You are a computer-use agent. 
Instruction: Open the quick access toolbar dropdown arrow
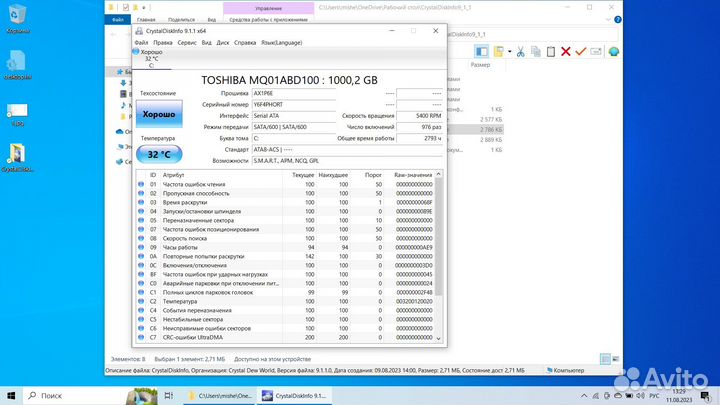(144, 8)
